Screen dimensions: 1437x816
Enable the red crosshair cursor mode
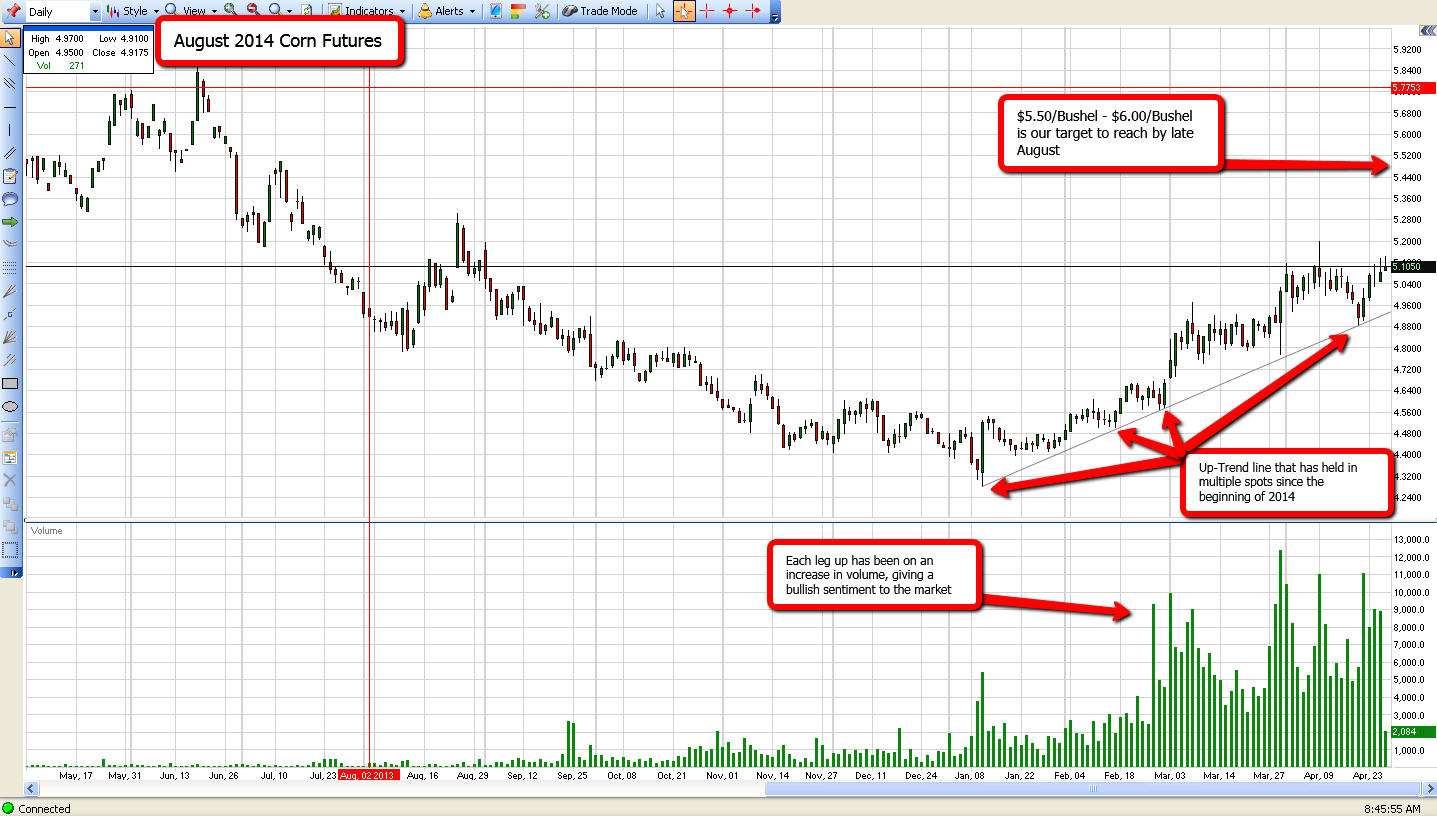pos(707,11)
